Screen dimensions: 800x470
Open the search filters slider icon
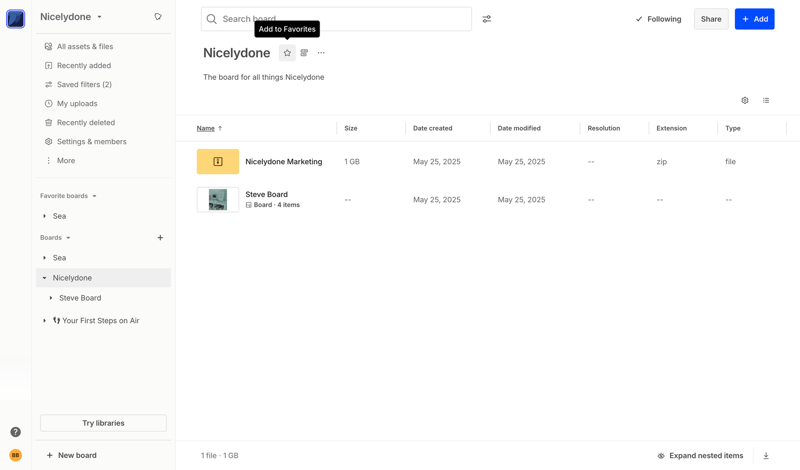point(487,19)
